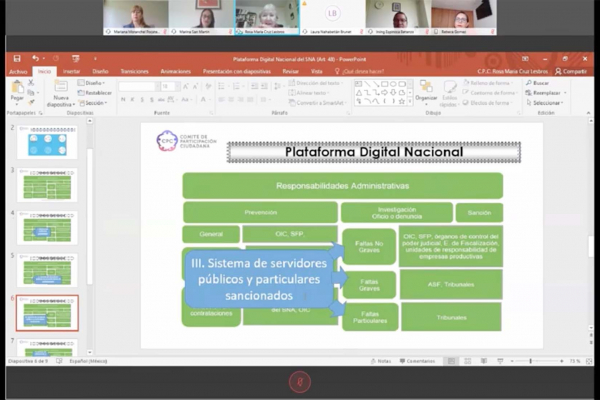Select the rectangle shape in shapes gallery
The width and height of the screenshot is (600, 400).
(x=385, y=84)
